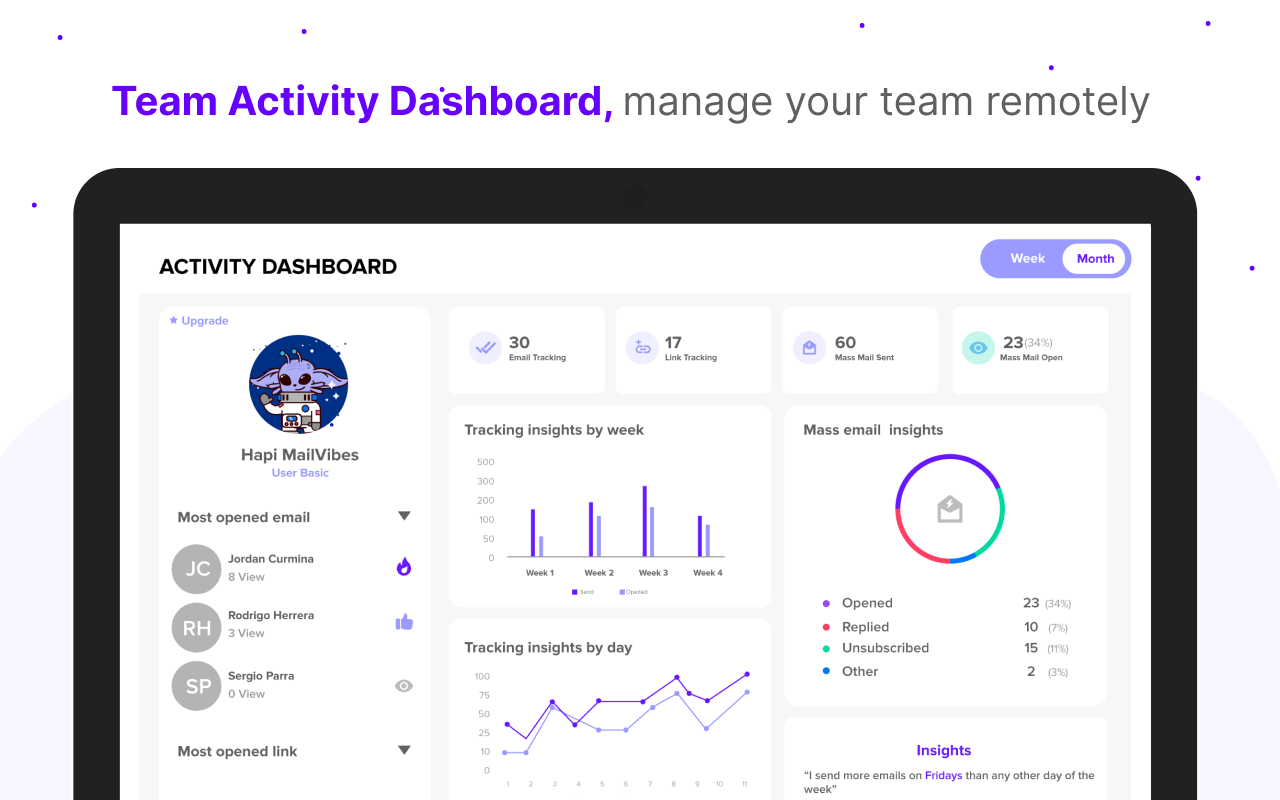Screen dimensions: 1280x800
Task: Click the flame icon beside Jordan Curmina
Action: pyautogui.click(x=404, y=567)
